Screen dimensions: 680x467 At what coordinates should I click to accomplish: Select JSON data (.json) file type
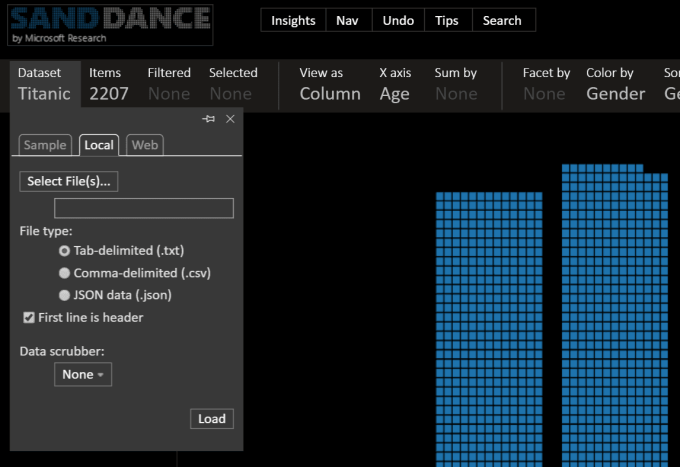[x=64, y=295]
